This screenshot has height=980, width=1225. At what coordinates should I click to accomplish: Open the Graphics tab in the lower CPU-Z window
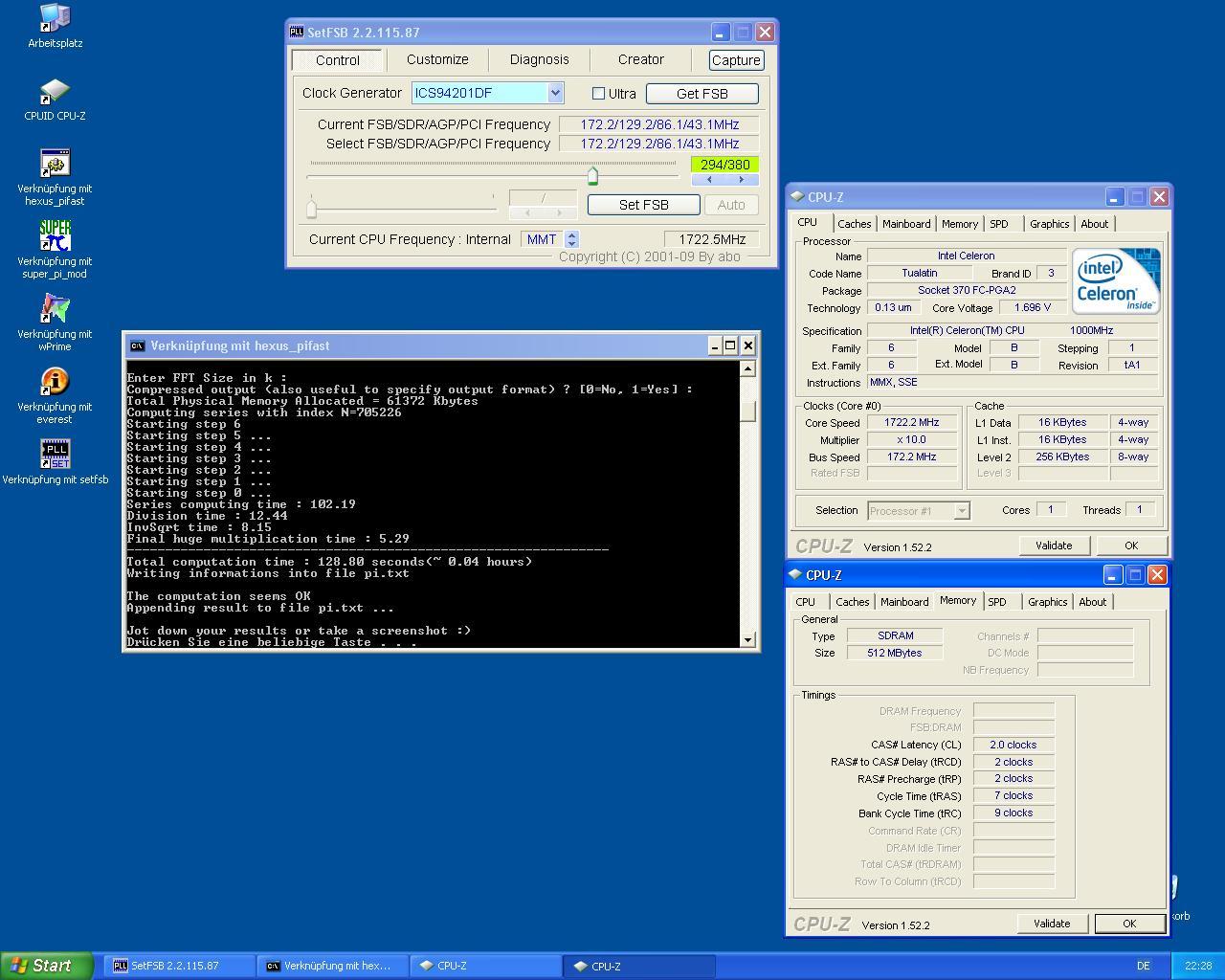pyautogui.click(x=1047, y=602)
